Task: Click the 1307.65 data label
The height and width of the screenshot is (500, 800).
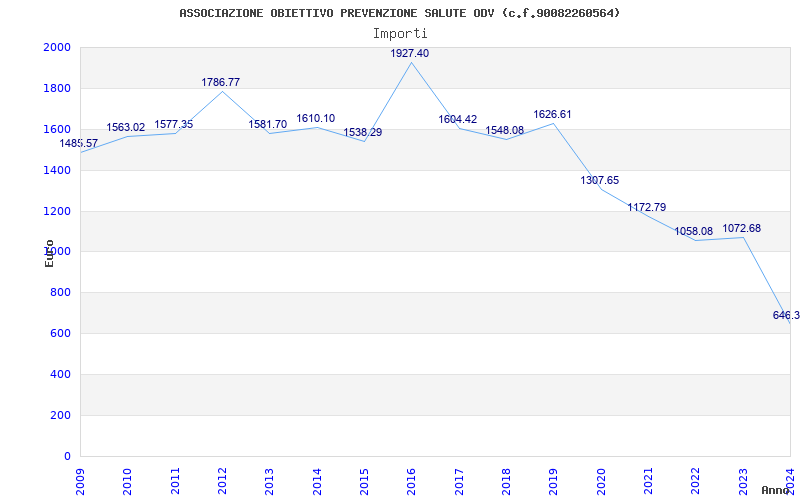Action: click(599, 180)
